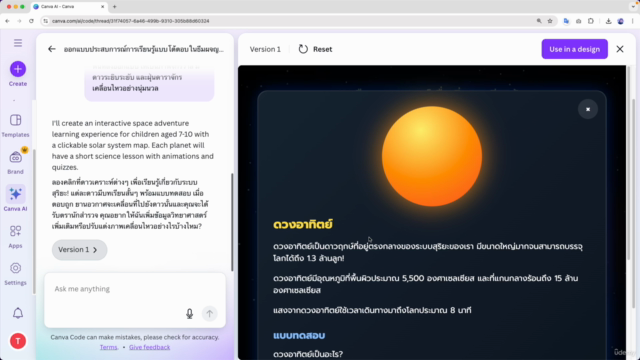The image size is (640, 360).
Task: Open notifications bell icon
Action: pos(18,313)
